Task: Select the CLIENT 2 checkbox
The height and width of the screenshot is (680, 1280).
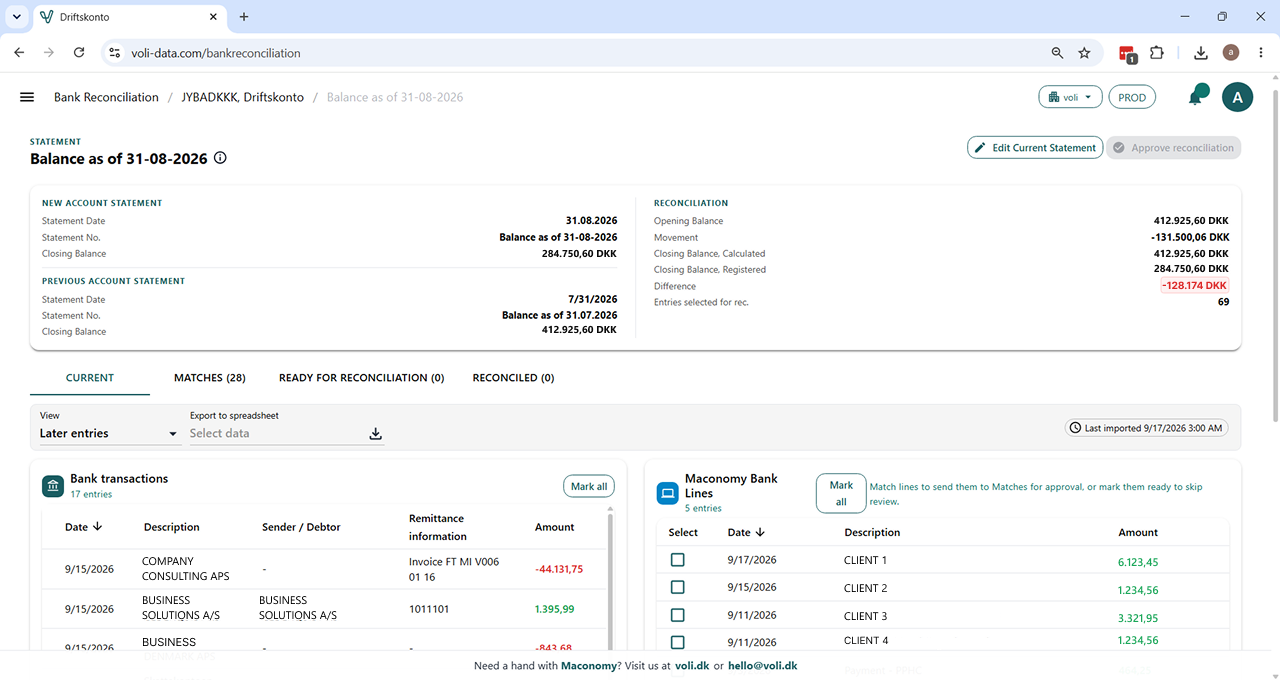Action: click(x=678, y=587)
